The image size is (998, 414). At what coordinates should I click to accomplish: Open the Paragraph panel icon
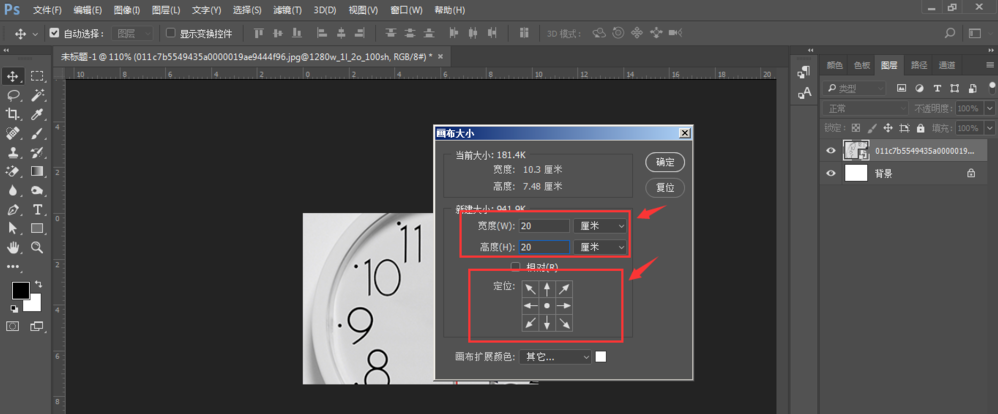click(804, 72)
